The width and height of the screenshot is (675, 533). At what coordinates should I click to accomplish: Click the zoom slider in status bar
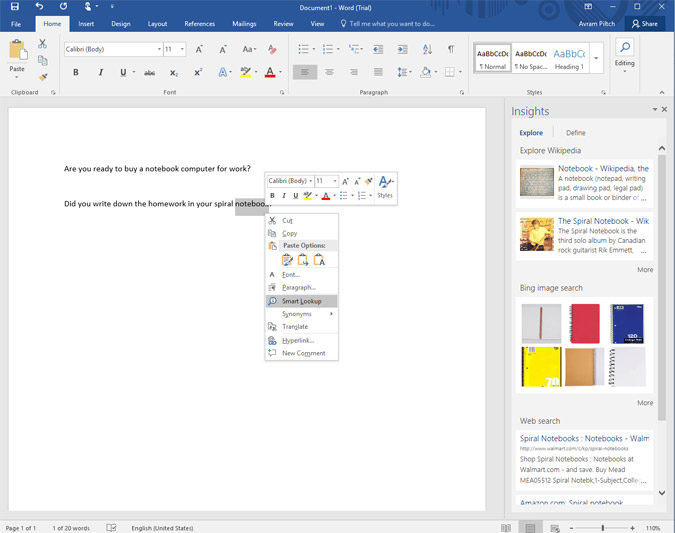coord(603,527)
